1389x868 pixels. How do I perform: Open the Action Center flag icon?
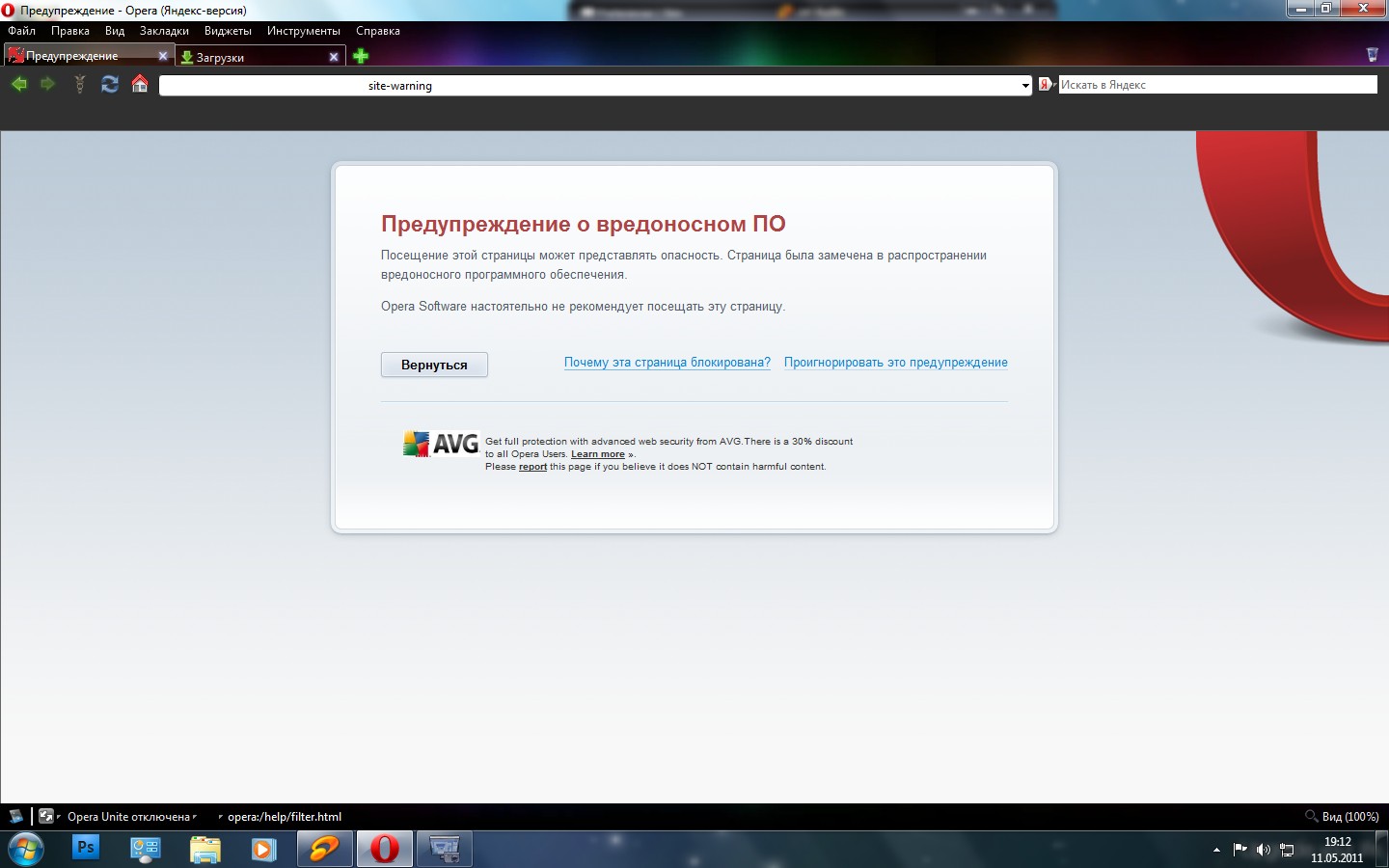[x=1240, y=850]
